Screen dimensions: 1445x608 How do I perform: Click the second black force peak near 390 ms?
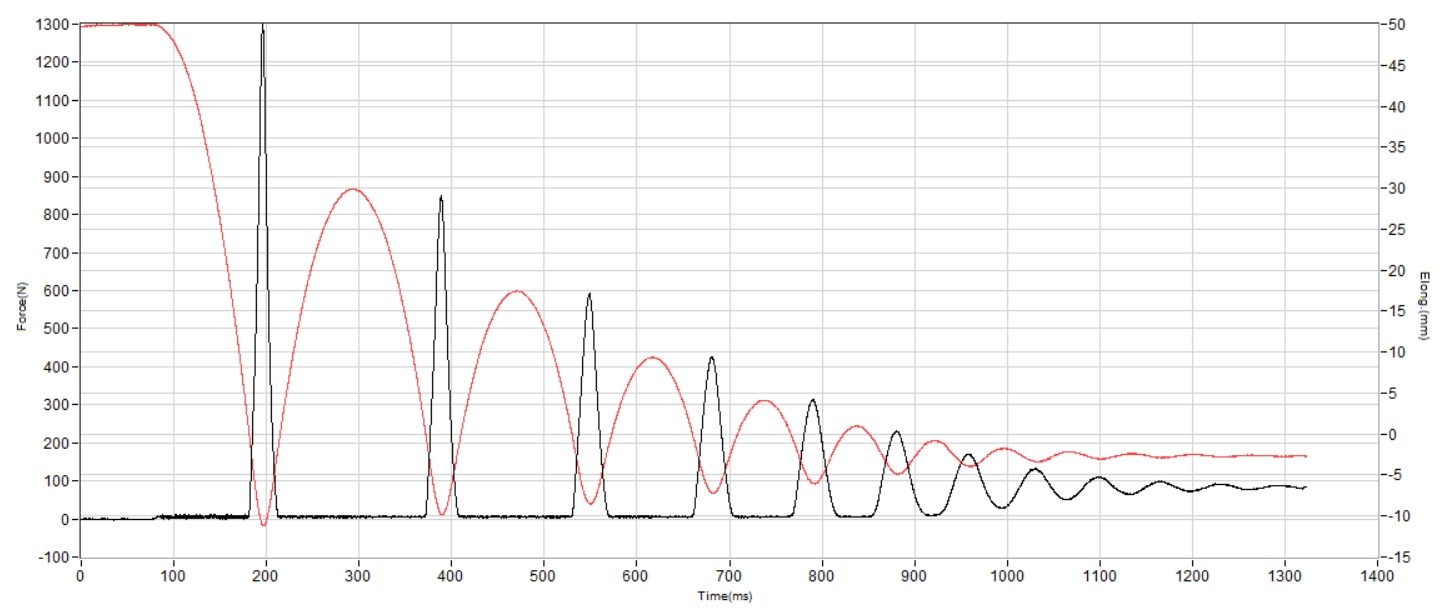[x=441, y=198]
